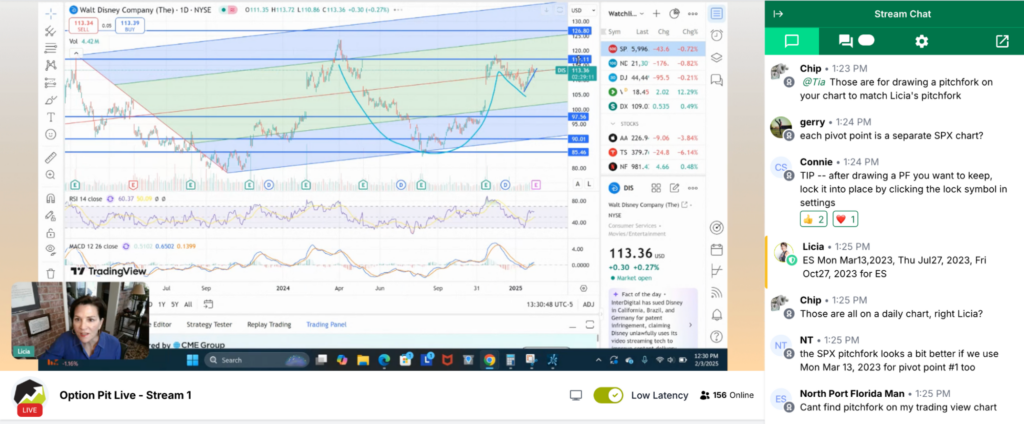Open the Alerts clock icon
The height and width of the screenshot is (424, 1024).
(x=716, y=35)
